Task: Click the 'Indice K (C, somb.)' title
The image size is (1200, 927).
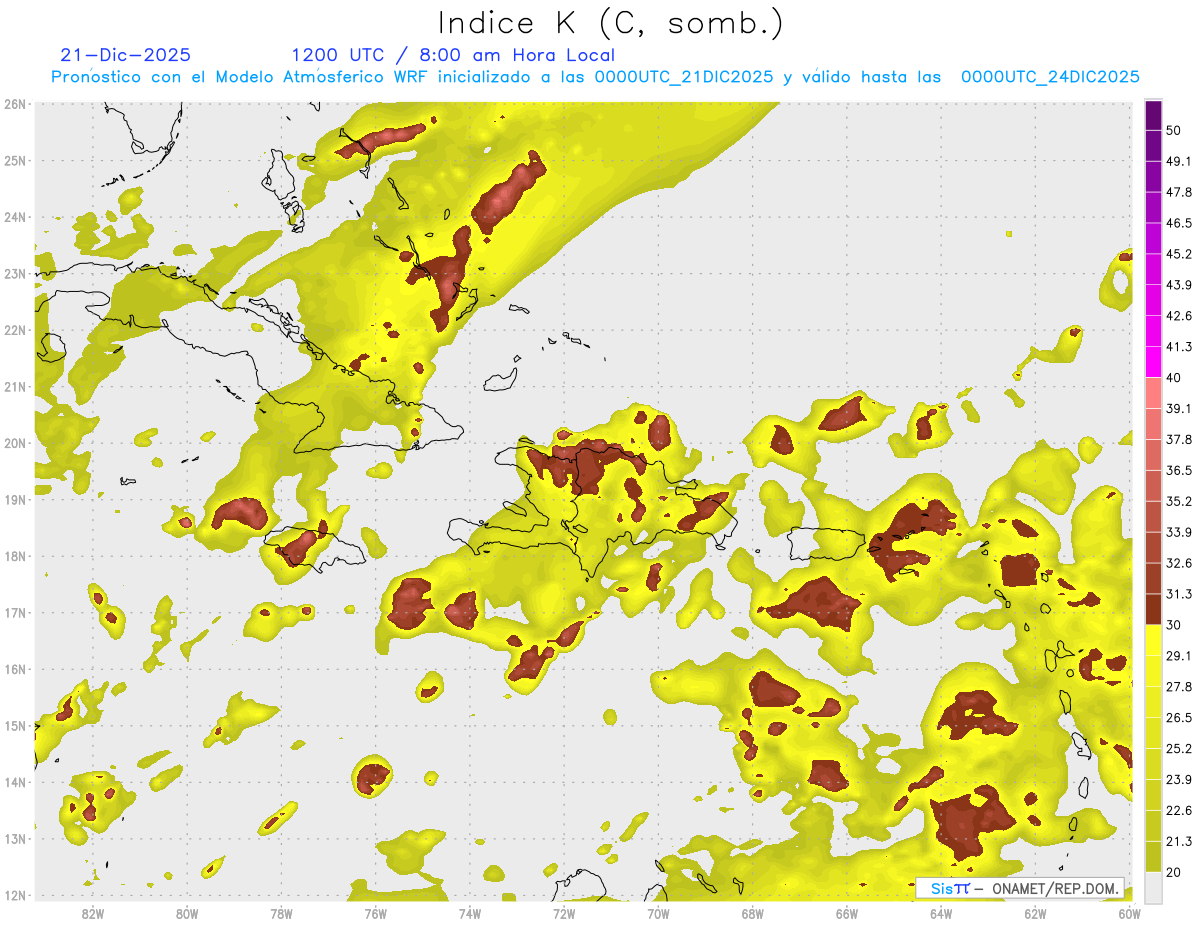Action: [x=609, y=23]
